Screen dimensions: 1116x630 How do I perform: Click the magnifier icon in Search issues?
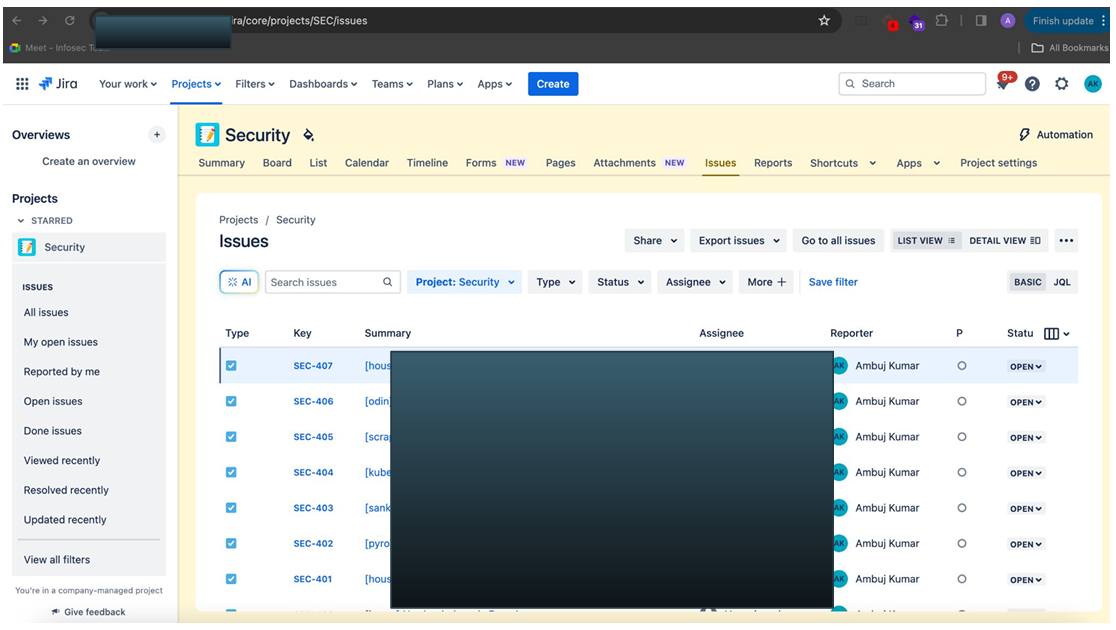tap(387, 282)
